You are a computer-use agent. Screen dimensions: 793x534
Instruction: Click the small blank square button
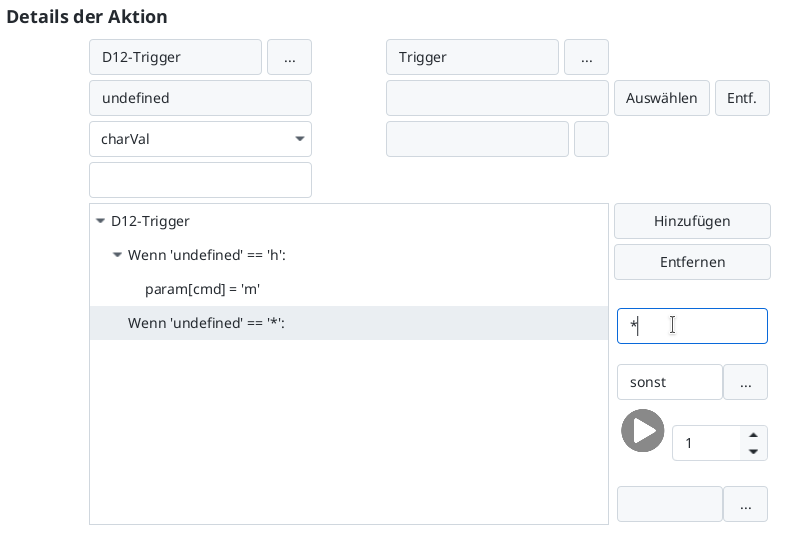[x=591, y=140]
